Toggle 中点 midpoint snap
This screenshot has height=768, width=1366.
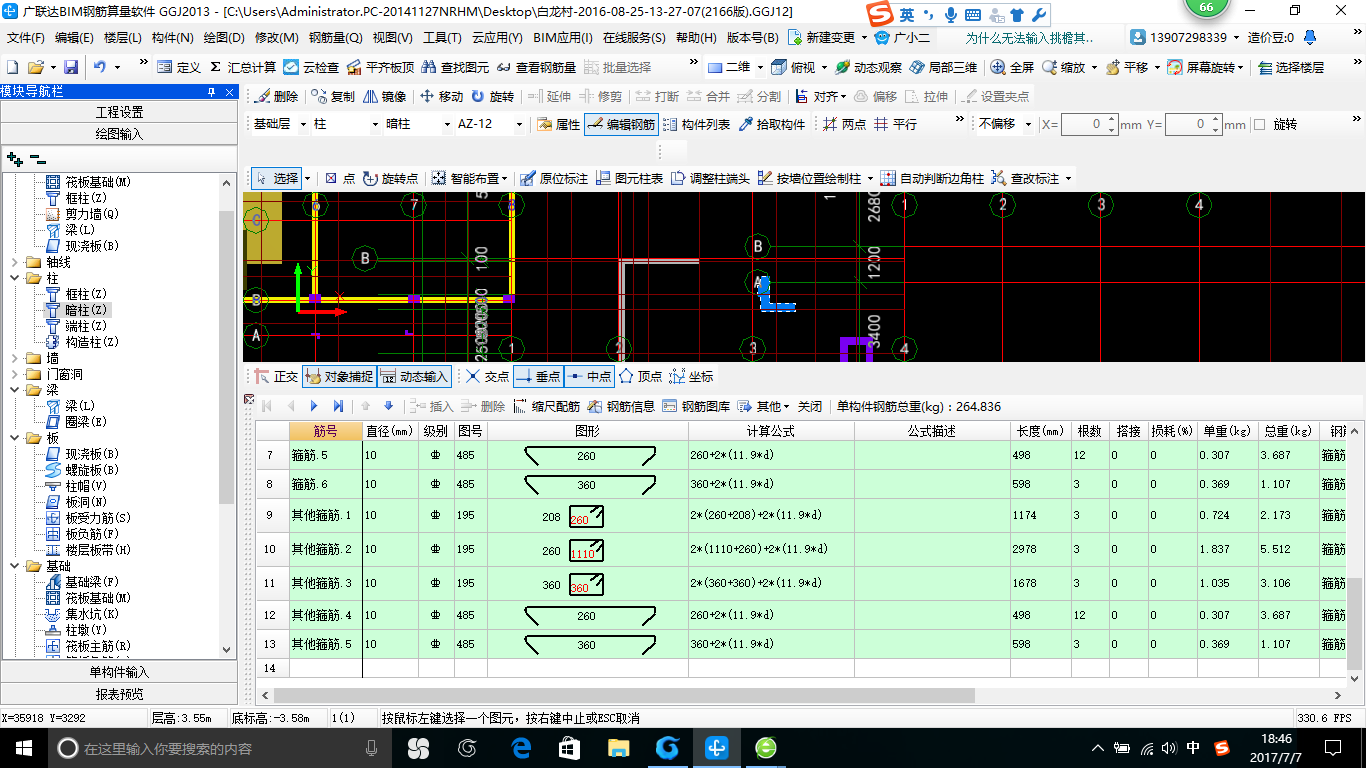point(590,376)
